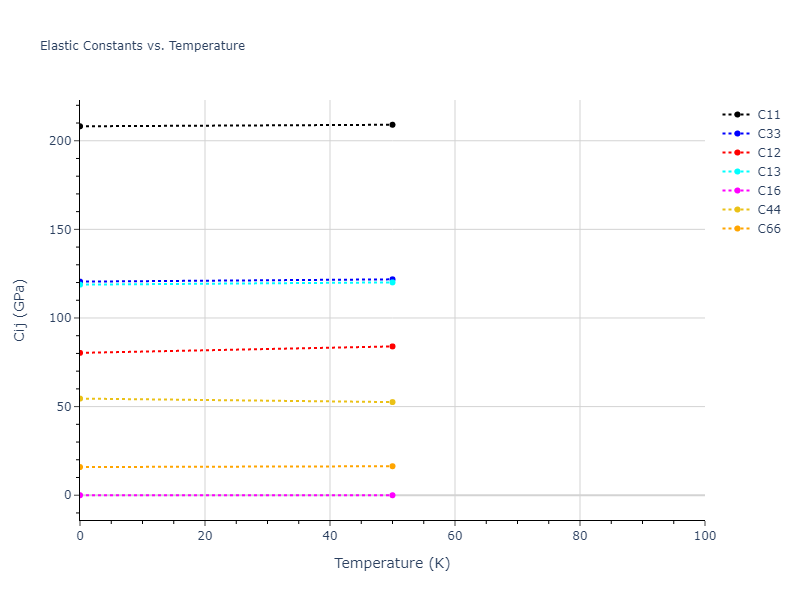Select the red C12 marker at 50 K
The width and height of the screenshot is (800, 600).
392,346
